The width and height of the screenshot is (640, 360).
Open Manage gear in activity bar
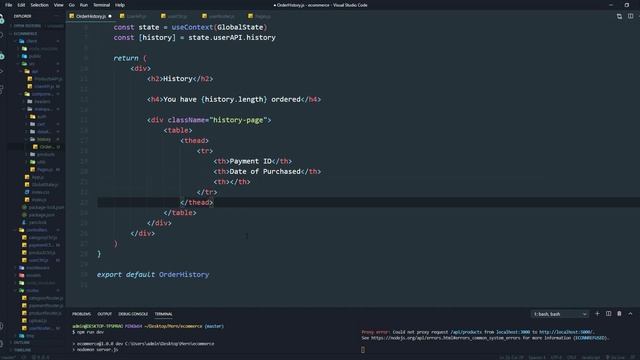point(2,344)
